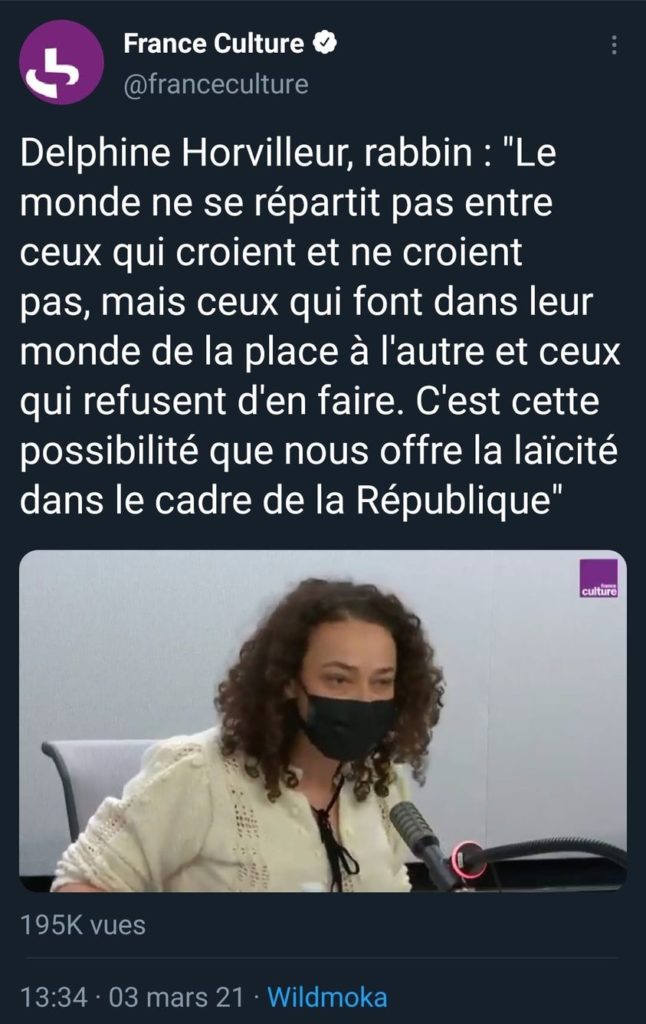
Task: Click the France Culture logo watermark in video
Action: [x=598, y=579]
